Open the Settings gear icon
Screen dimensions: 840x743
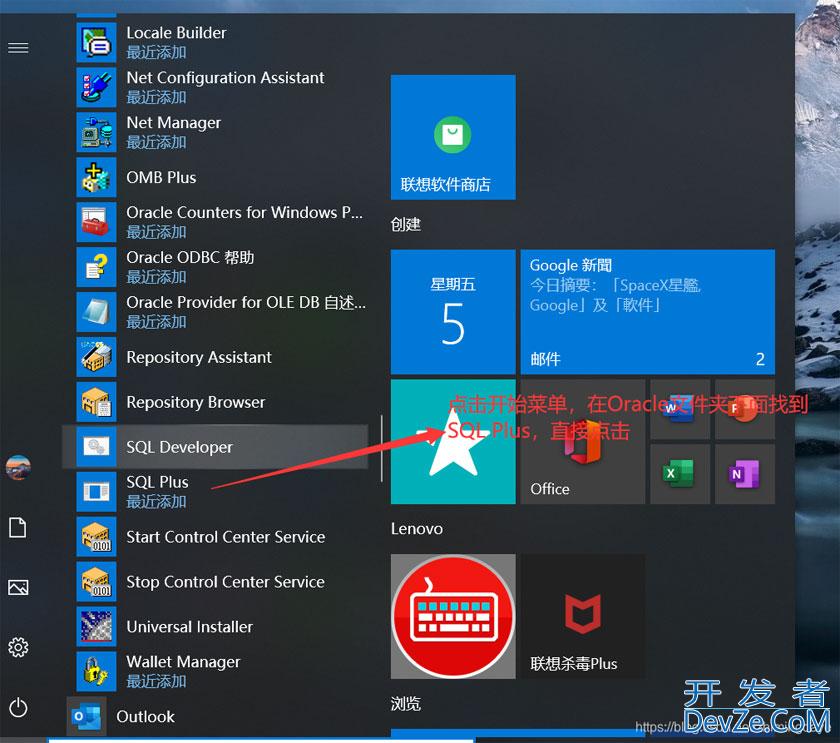click(x=18, y=648)
